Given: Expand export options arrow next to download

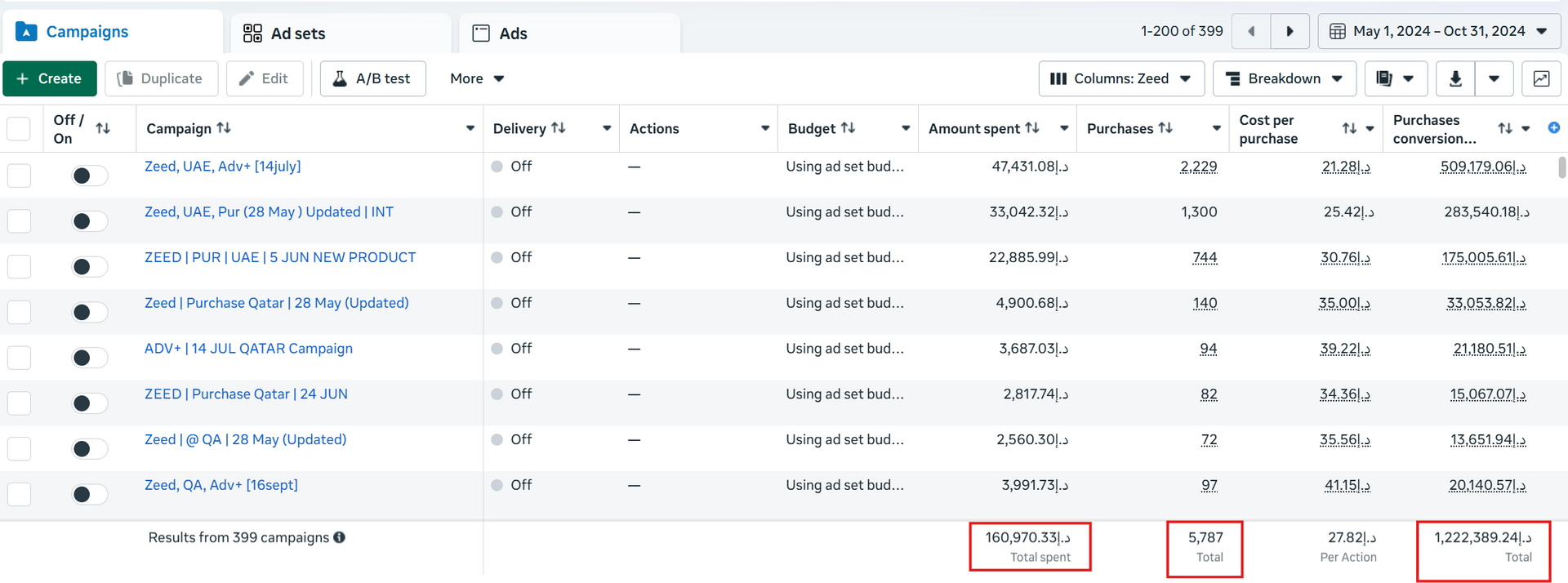Looking at the screenshot, I should [1494, 78].
